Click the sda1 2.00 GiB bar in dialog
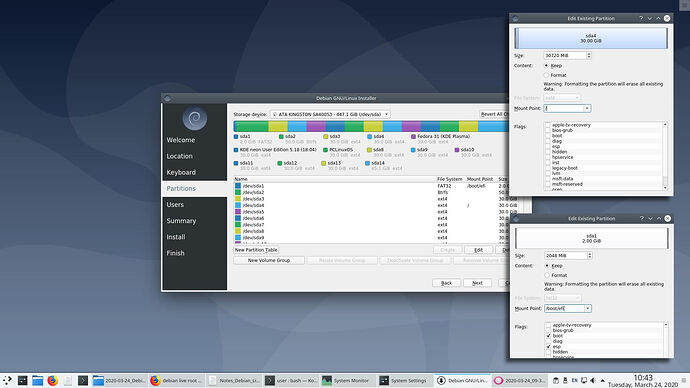This screenshot has width=690, height=388. point(592,238)
